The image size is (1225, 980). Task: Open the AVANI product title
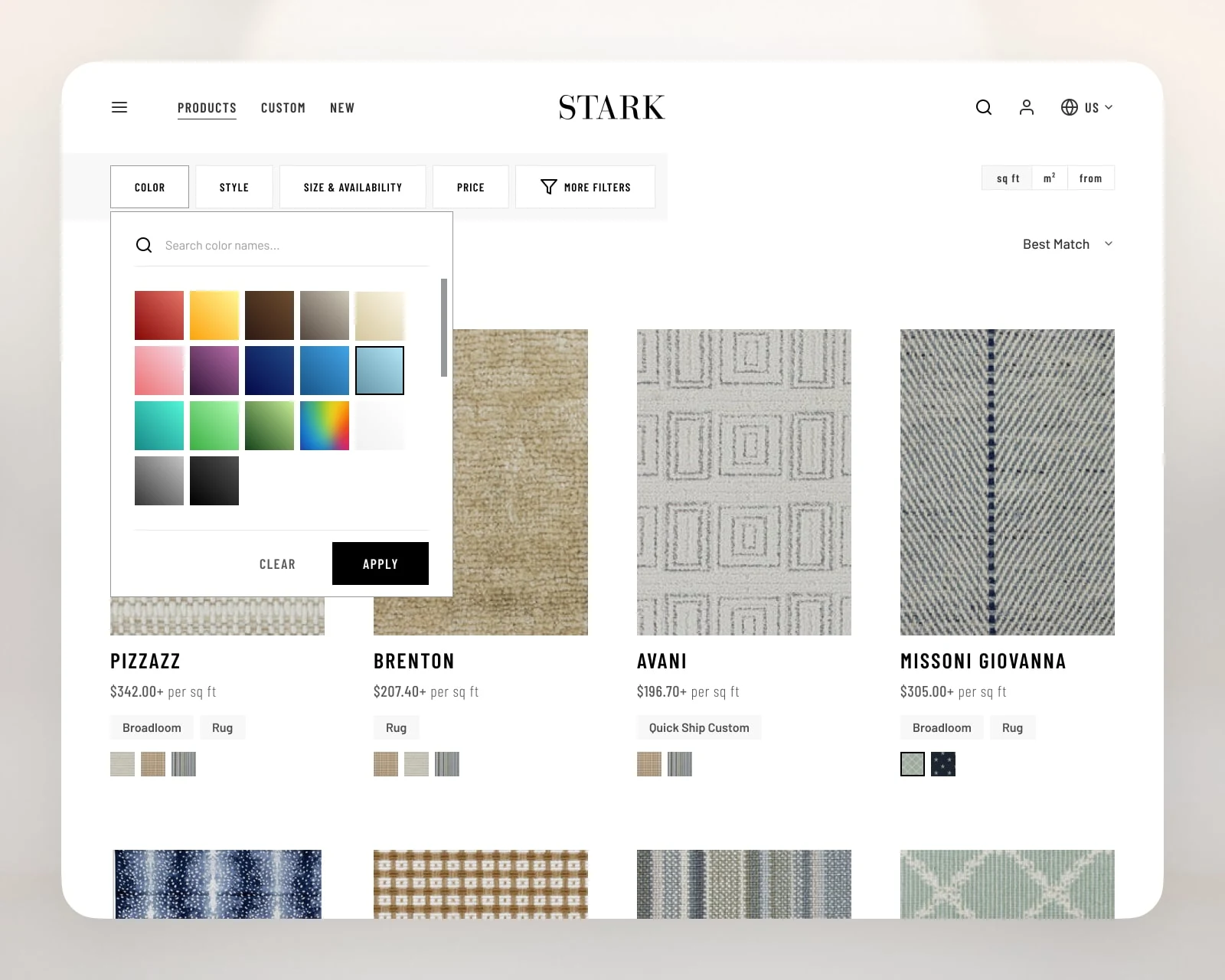coord(662,661)
